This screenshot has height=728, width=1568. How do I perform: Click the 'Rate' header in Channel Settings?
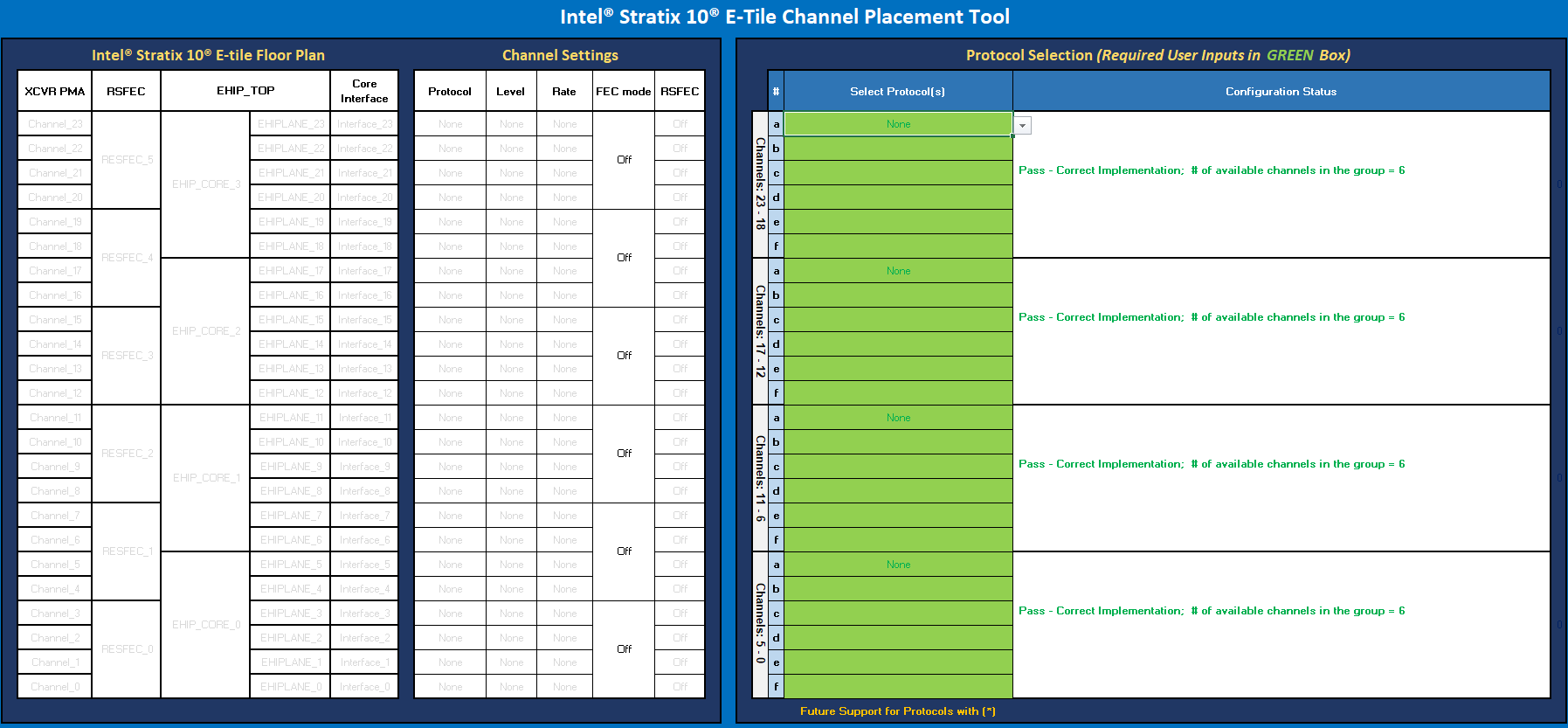point(564,91)
